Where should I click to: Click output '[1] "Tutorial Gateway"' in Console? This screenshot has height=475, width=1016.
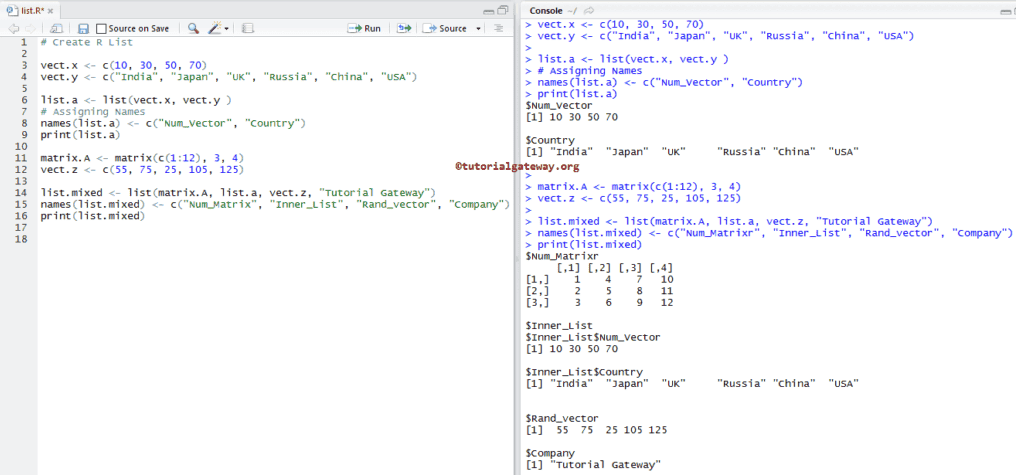(593, 465)
